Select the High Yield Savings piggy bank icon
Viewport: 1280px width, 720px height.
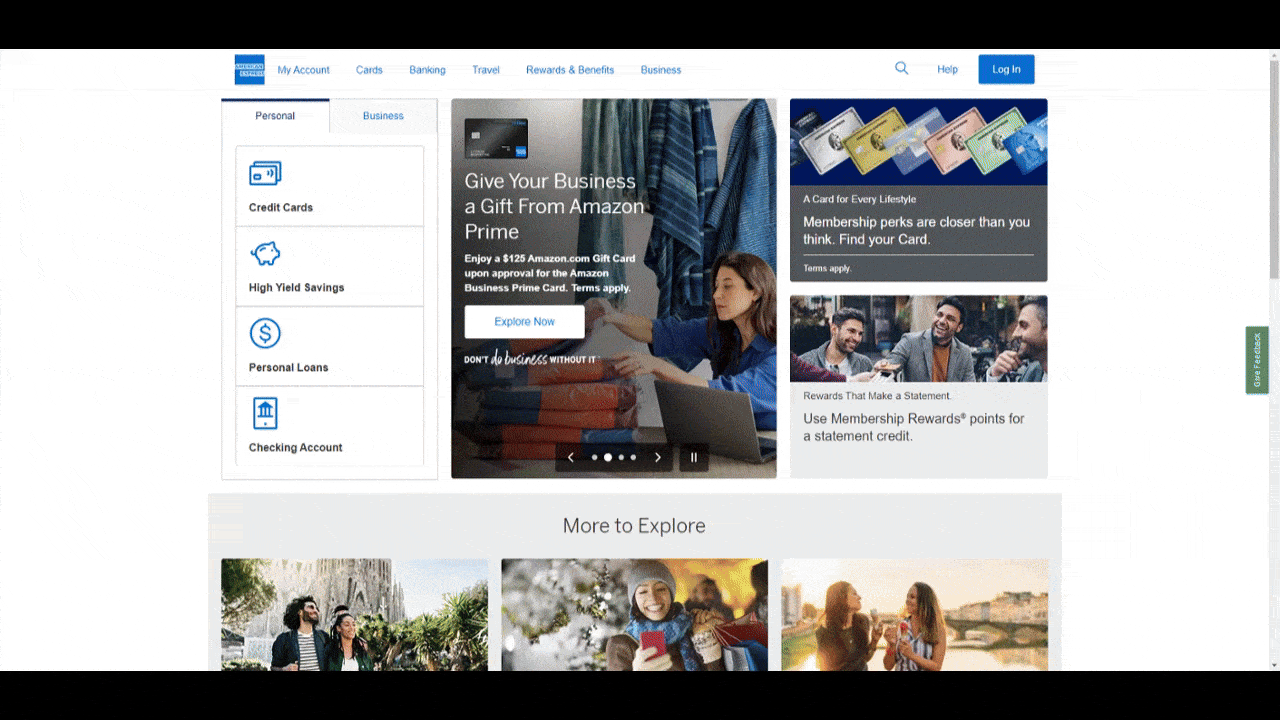[265, 253]
